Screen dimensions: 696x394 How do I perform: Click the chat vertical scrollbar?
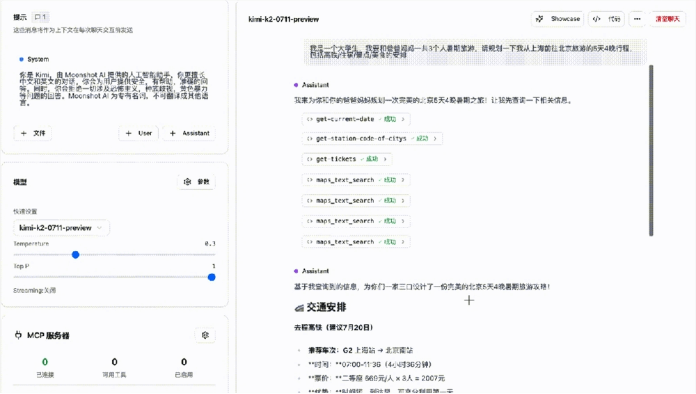click(651, 150)
